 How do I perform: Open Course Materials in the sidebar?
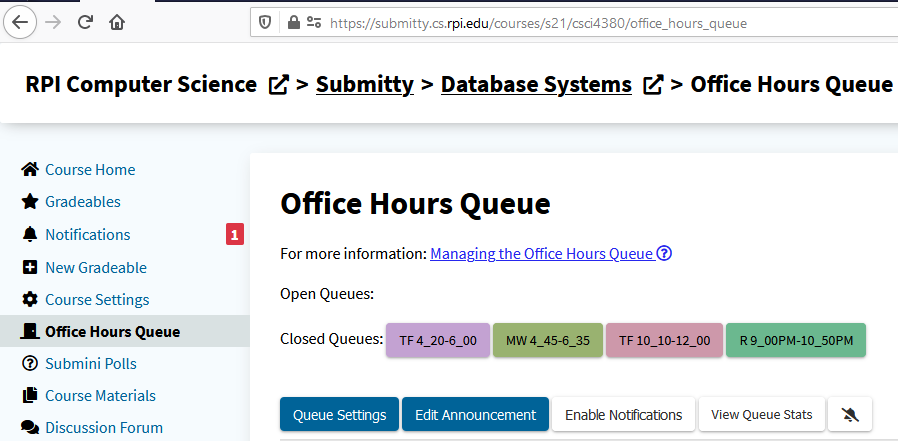coord(100,396)
